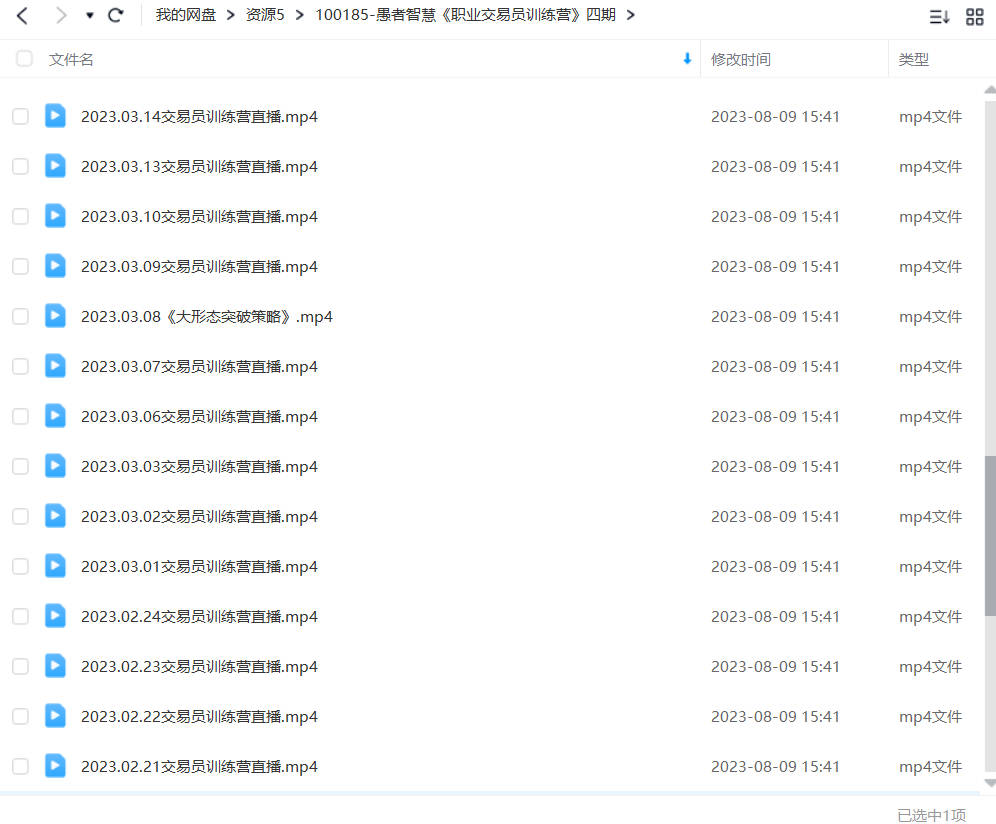Click video icon of 2023.02.22 file
The image size is (996, 824).
55,715
